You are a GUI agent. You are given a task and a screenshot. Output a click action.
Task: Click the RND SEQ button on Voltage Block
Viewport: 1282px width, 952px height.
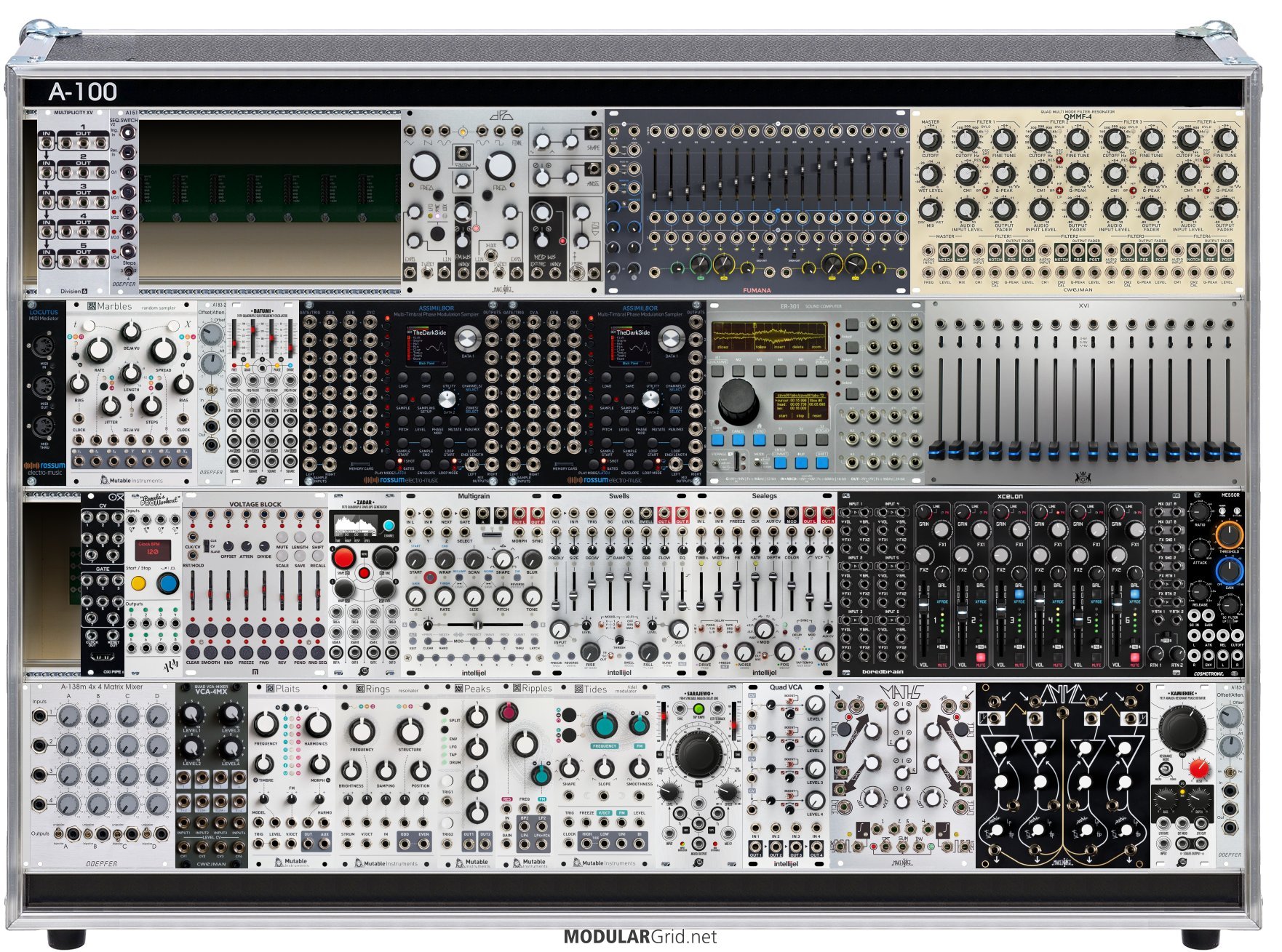pos(317,651)
